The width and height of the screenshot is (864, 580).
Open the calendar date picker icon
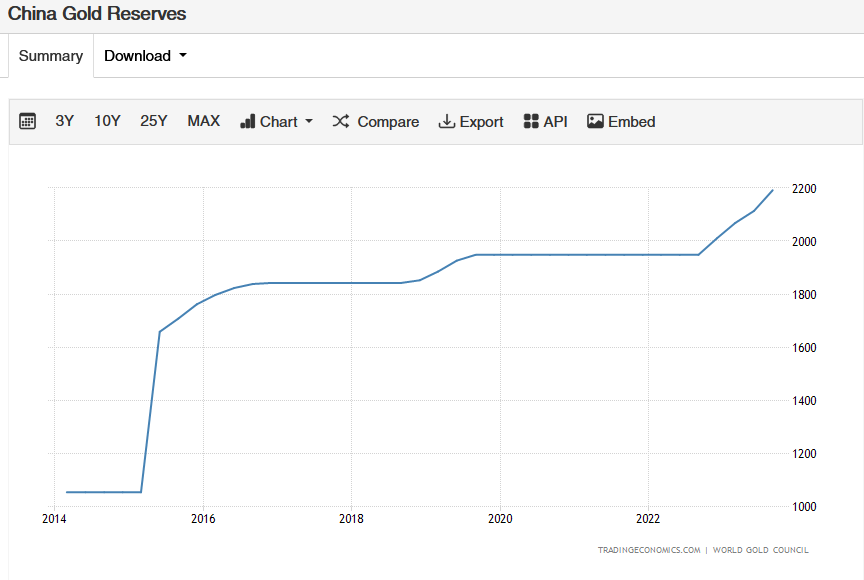click(x=28, y=121)
